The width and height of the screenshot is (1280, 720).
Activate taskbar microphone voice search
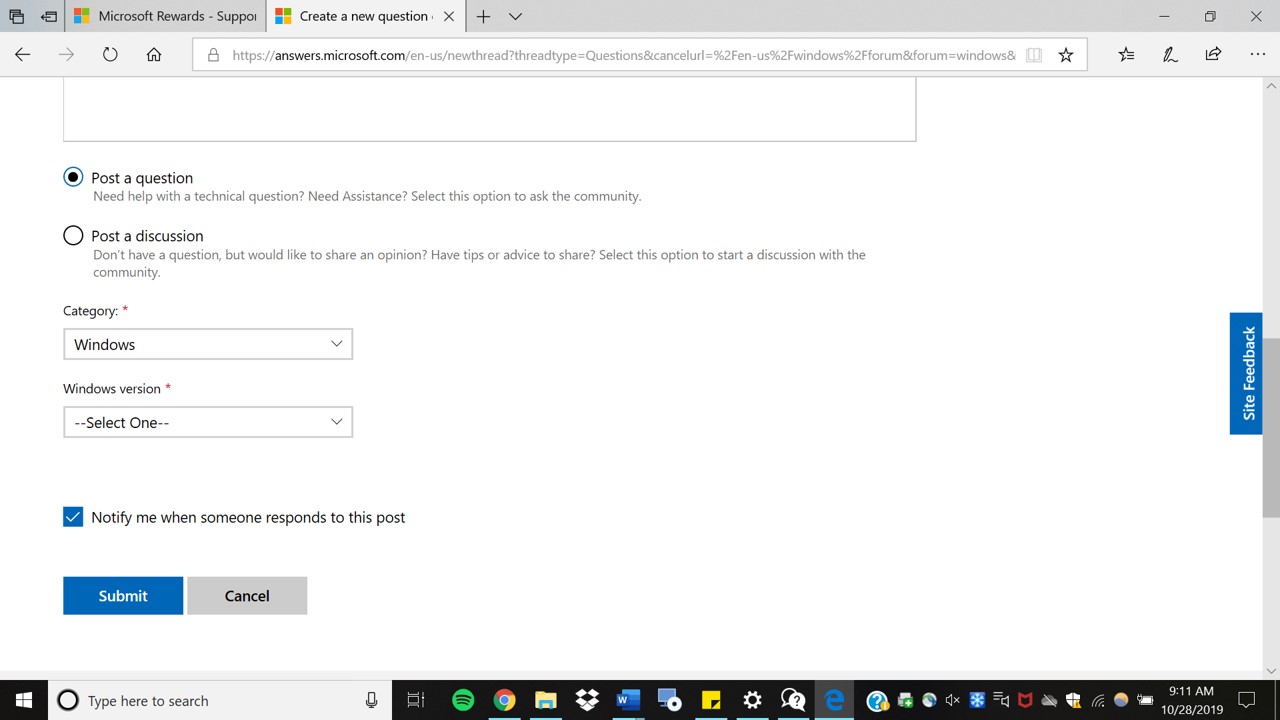371,700
